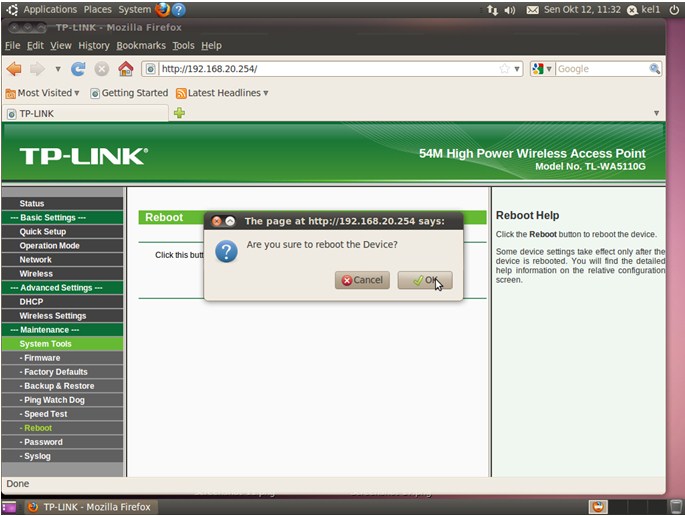
Task: Click the forward navigation arrow
Action: click(38, 69)
